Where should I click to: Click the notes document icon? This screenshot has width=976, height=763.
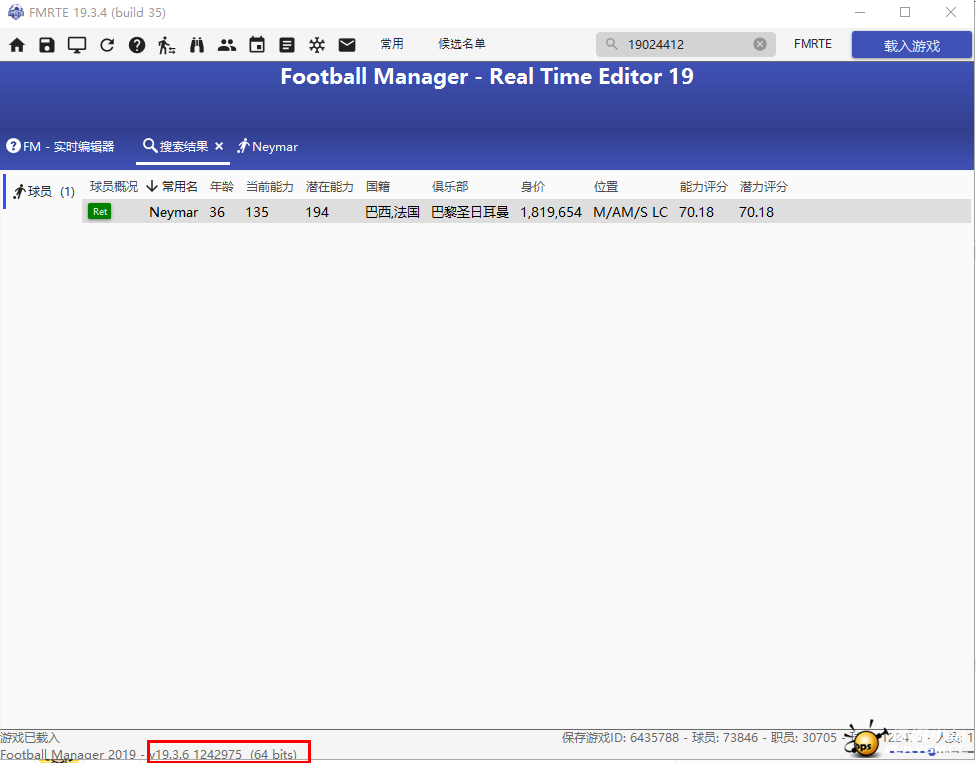(287, 45)
